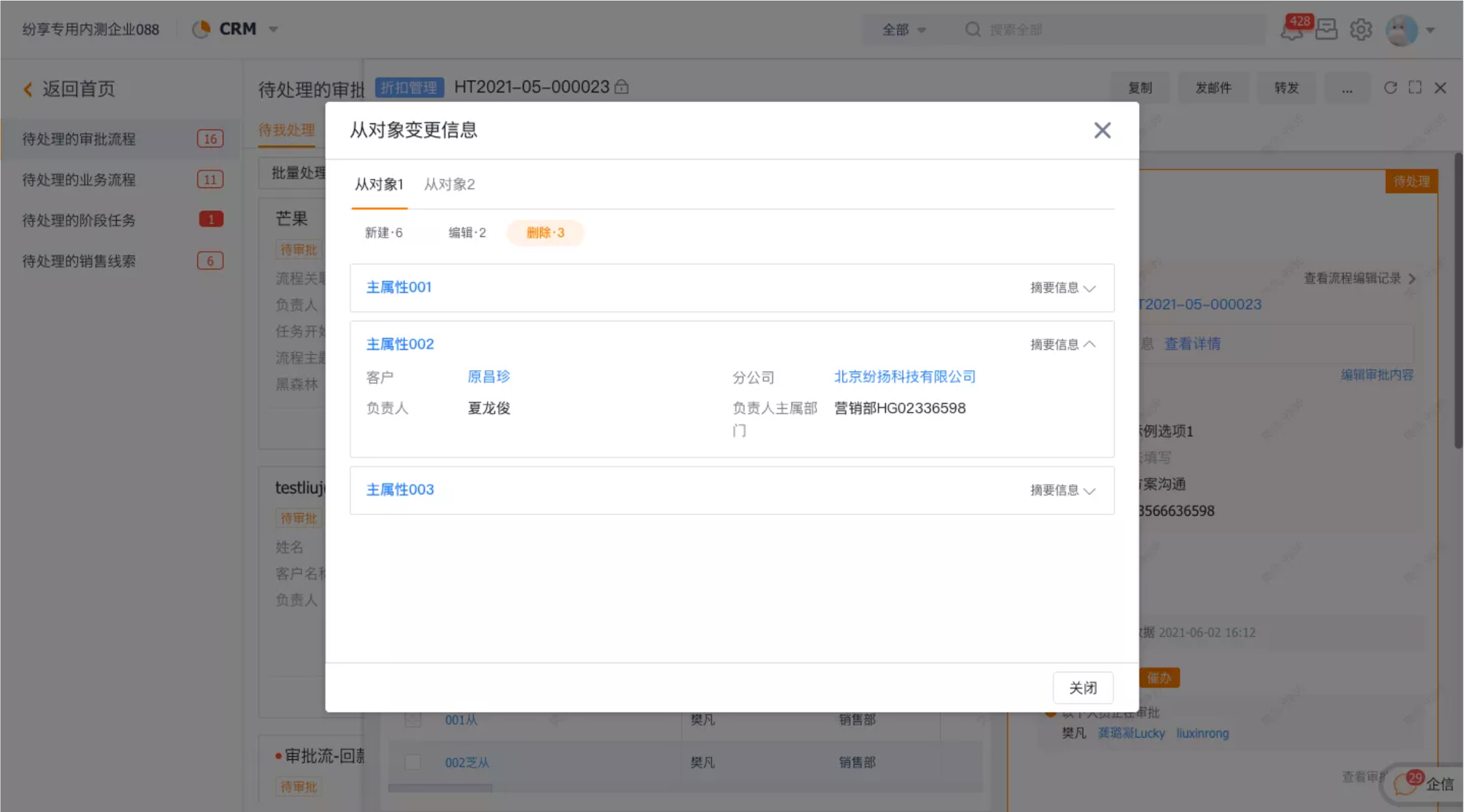The height and width of the screenshot is (812, 1464).
Task: Click approver link liuxinrong
Action: click(x=1203, y=733)
